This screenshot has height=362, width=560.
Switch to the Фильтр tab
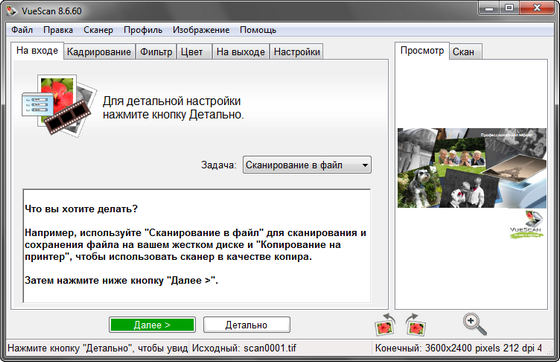pyautogui.click(x=156, y=52)
